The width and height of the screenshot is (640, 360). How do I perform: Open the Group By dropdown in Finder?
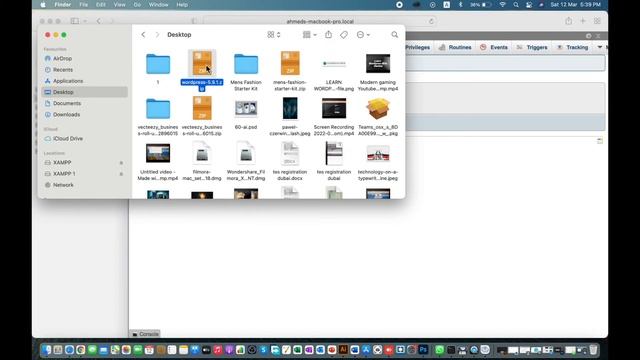pyautogui.click(x=309, y=35)
